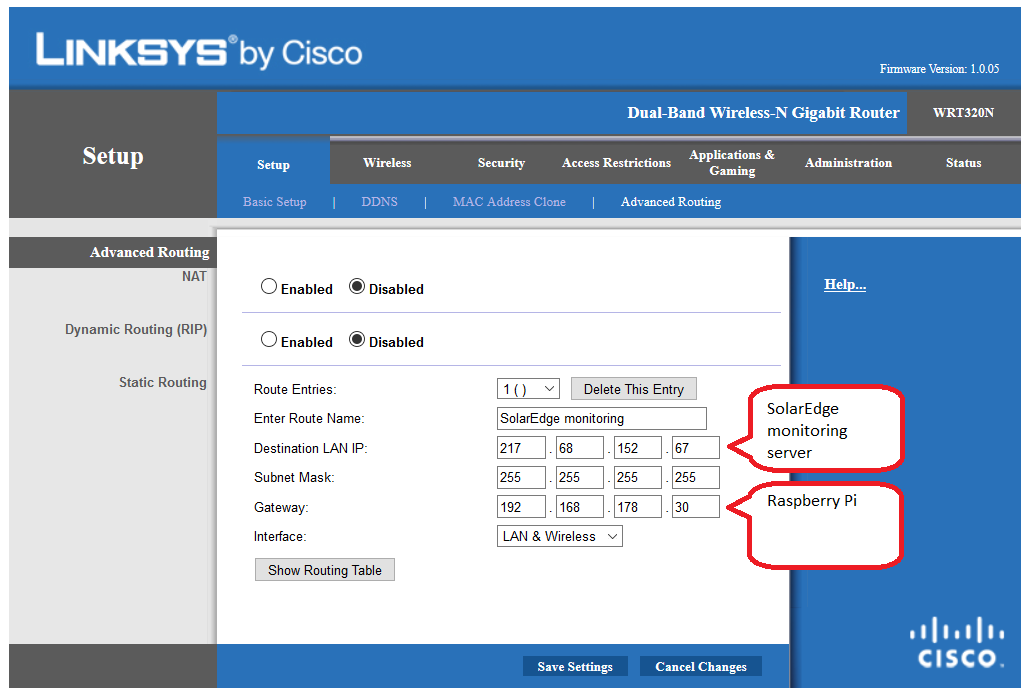Click the Dual-Band Wireless-N Gigabit Router title
Image resolution: width=1031 pixels, height=695 pixels.
click(763, 112)
